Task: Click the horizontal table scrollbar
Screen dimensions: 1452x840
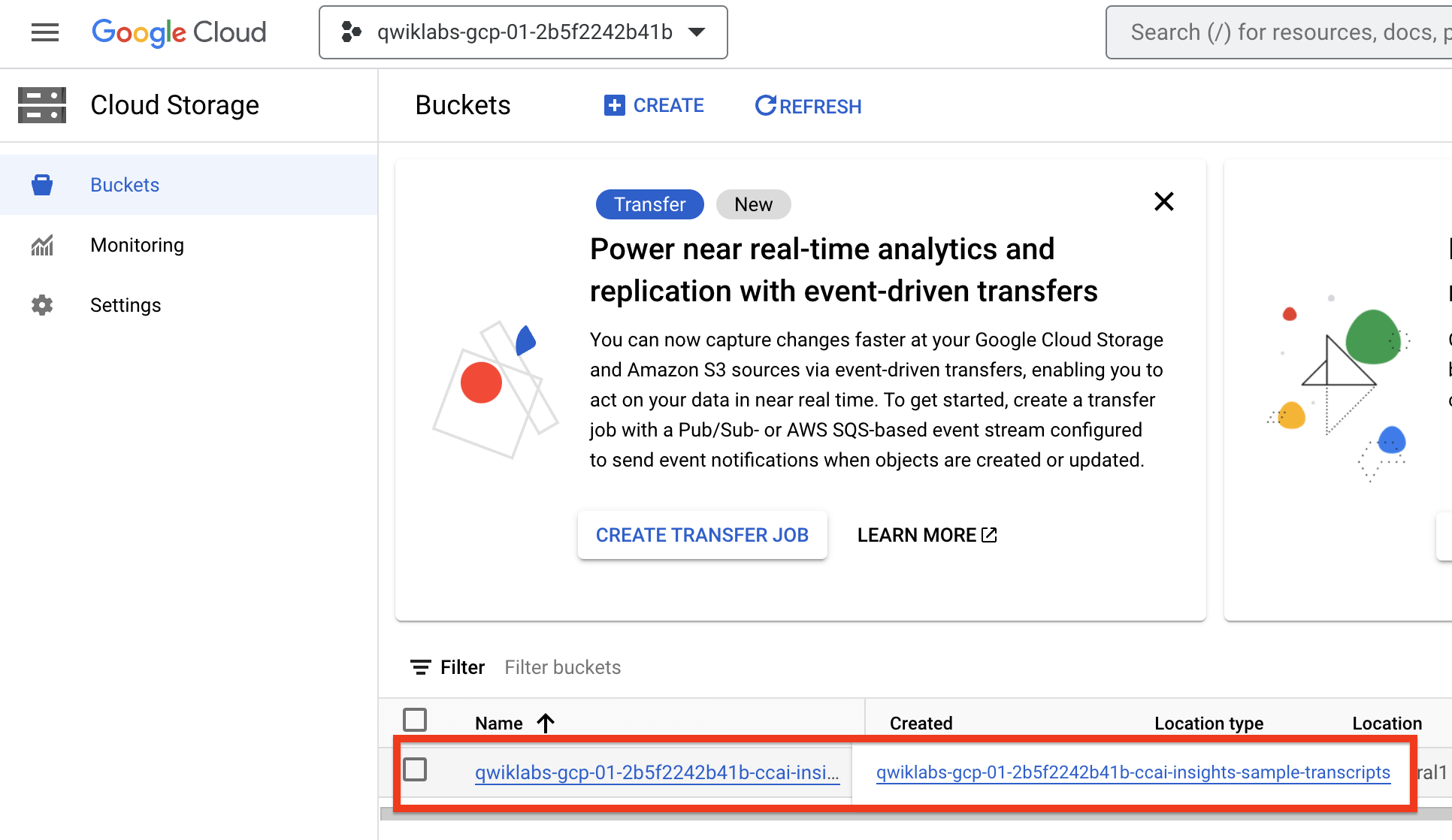Action: 916,814
